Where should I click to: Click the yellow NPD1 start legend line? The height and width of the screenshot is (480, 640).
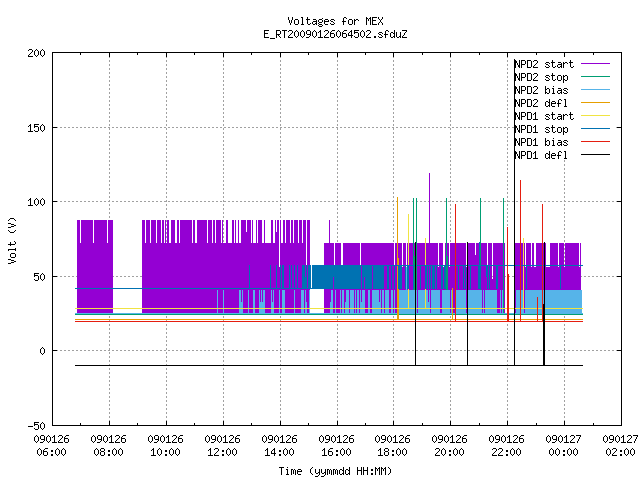[596, 116]
